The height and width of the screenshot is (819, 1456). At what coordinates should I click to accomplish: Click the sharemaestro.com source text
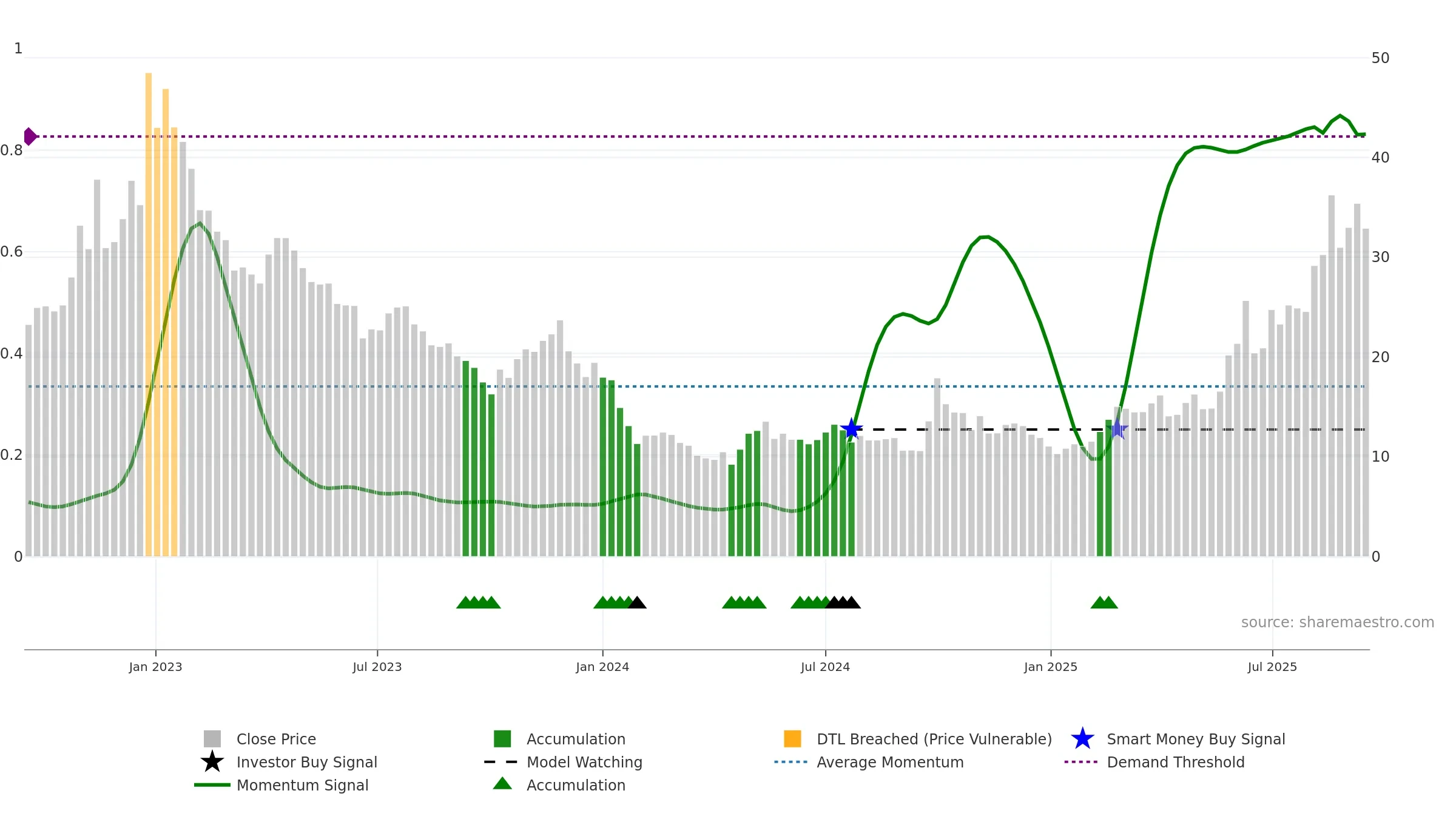click(x=1337, y=622)
